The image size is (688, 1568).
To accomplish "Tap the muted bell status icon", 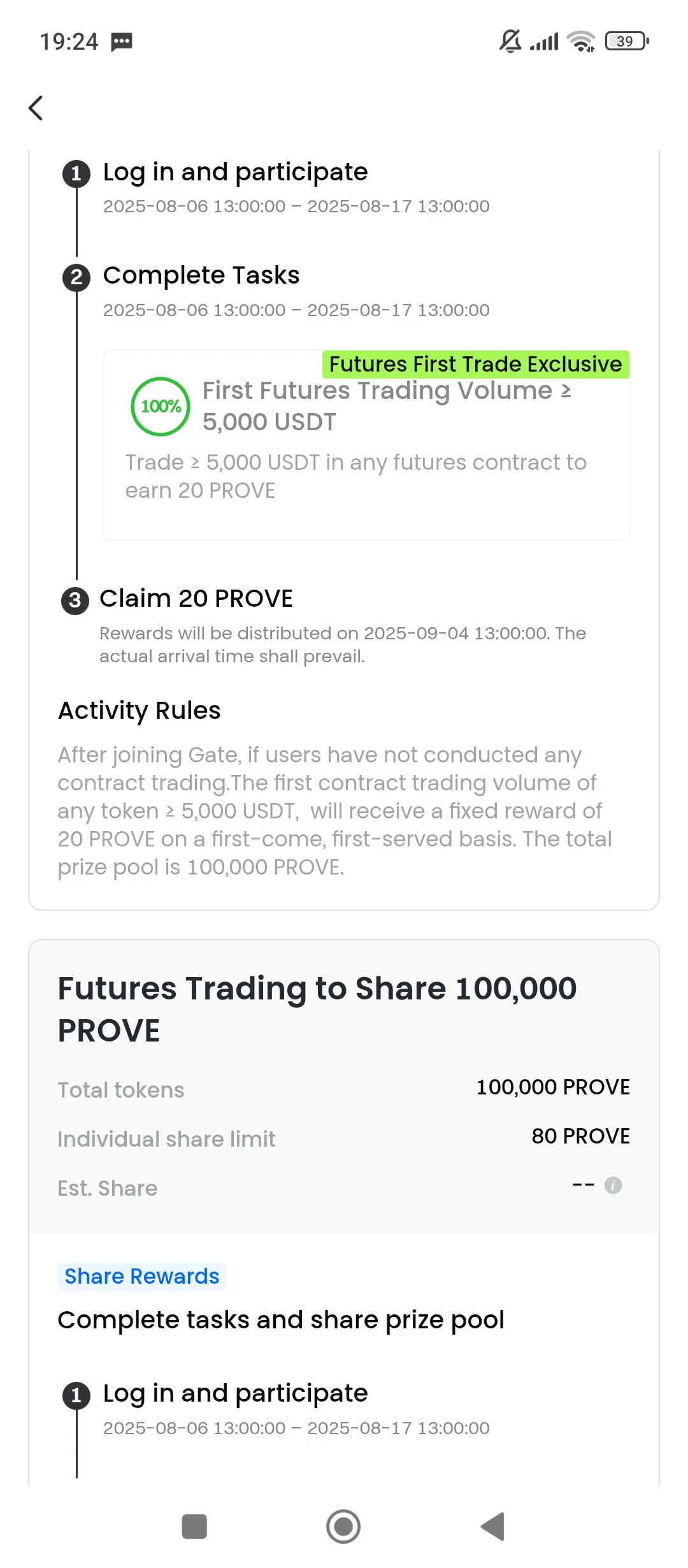I will click(510, 41).
